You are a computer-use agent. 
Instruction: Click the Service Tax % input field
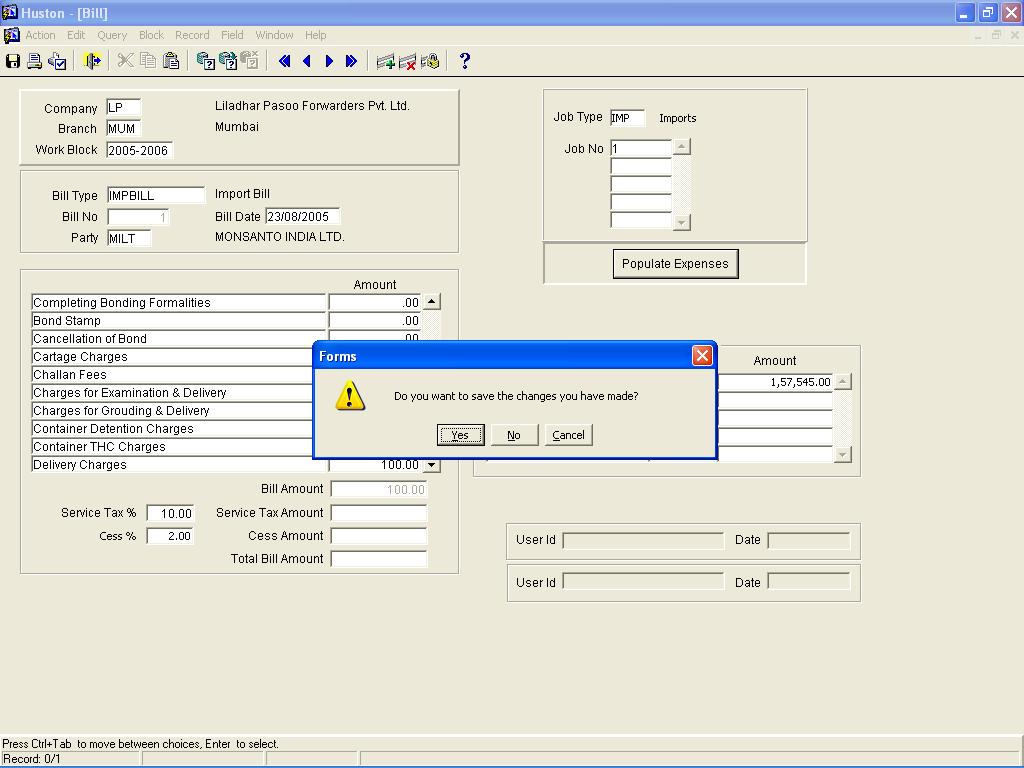pyautogui.click(x=170, y=513)
